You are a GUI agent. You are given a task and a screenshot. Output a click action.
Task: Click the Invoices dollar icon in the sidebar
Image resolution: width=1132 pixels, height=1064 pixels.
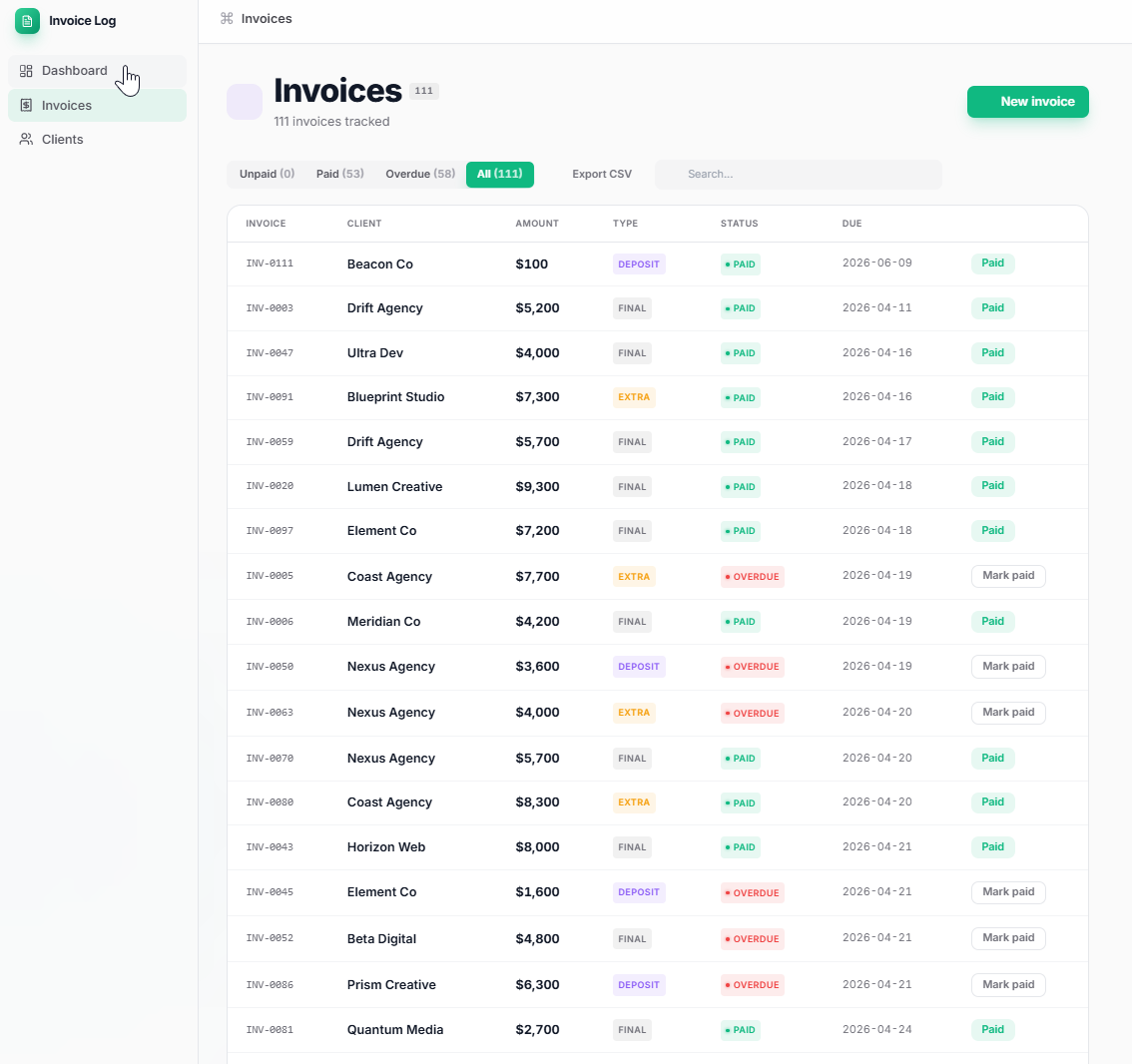pyautogui.click(x=26, y=106)
